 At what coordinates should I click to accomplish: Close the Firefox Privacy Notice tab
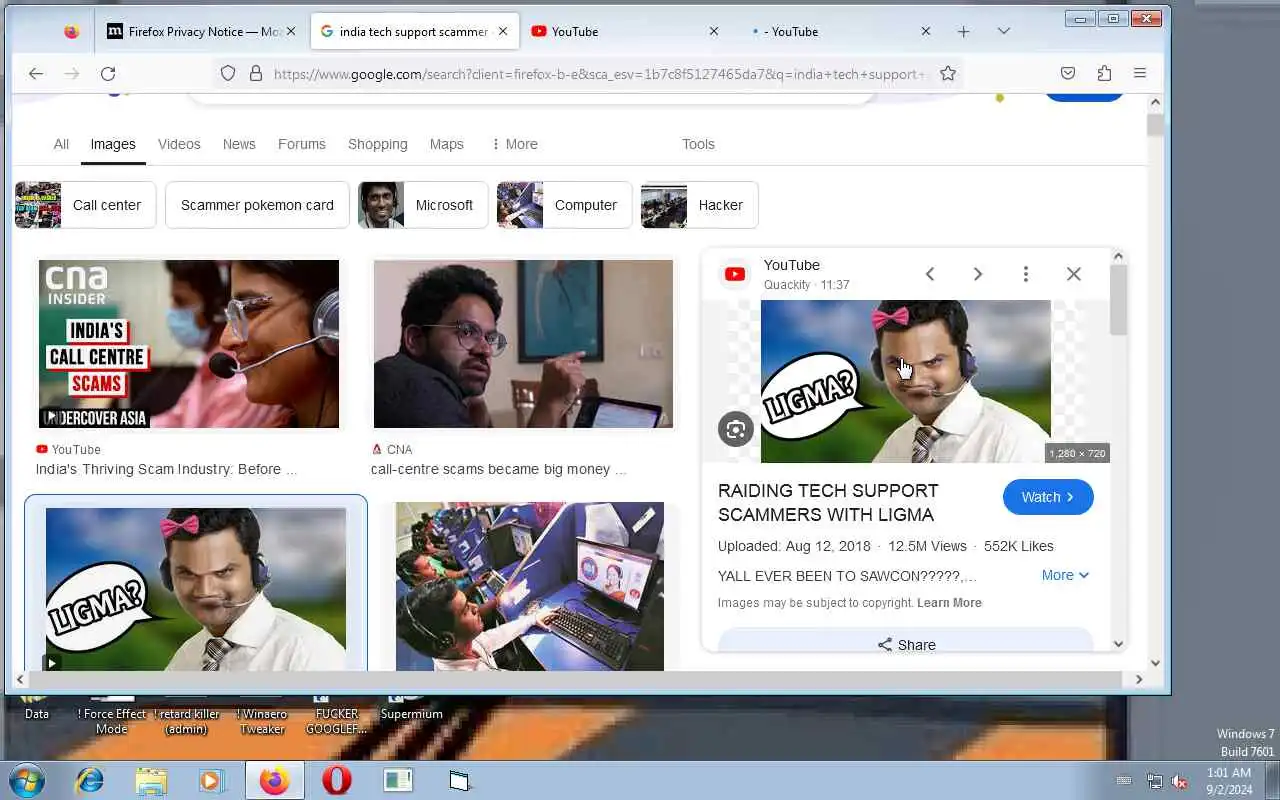[x=291, y=31]
